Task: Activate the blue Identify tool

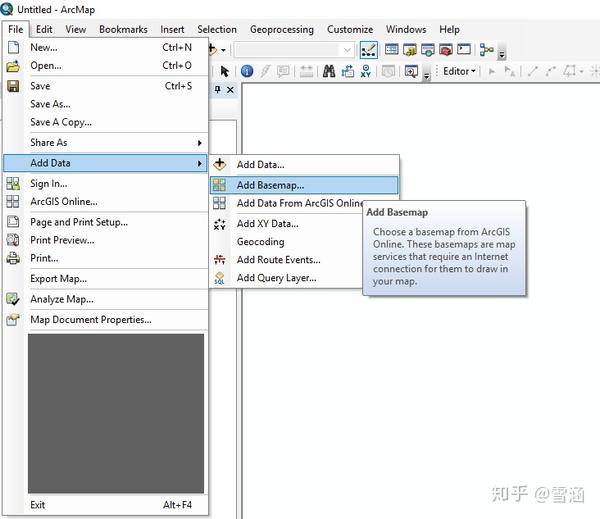Action: (247, 71)
